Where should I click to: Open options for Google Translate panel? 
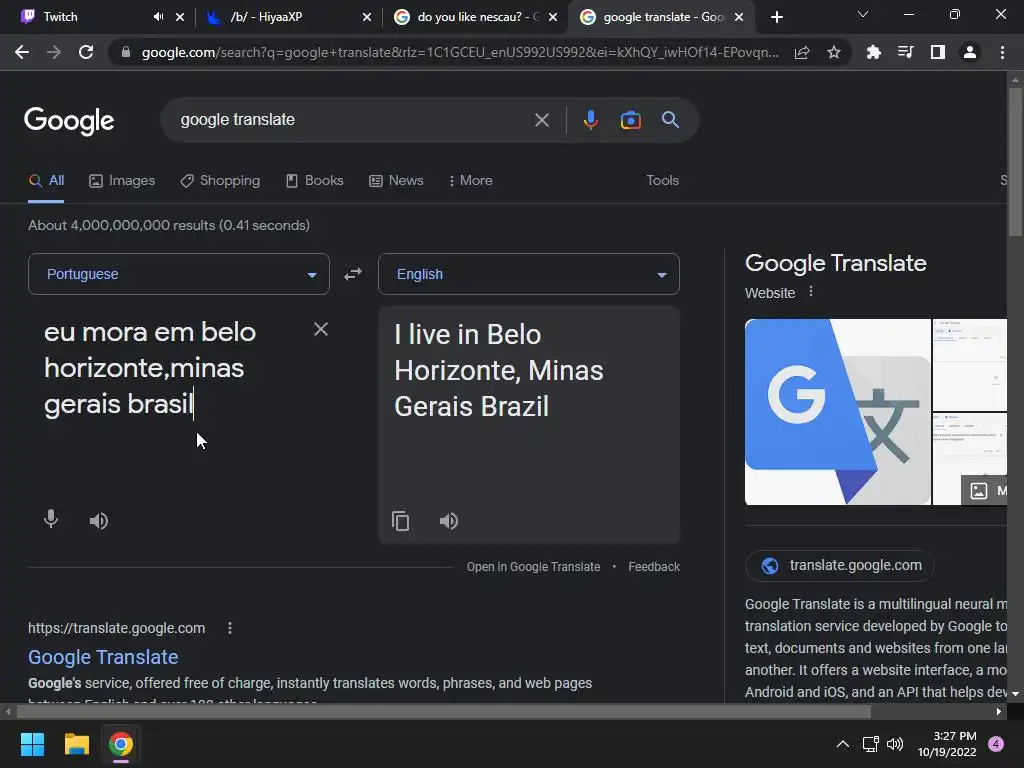[x=810, y=291]
